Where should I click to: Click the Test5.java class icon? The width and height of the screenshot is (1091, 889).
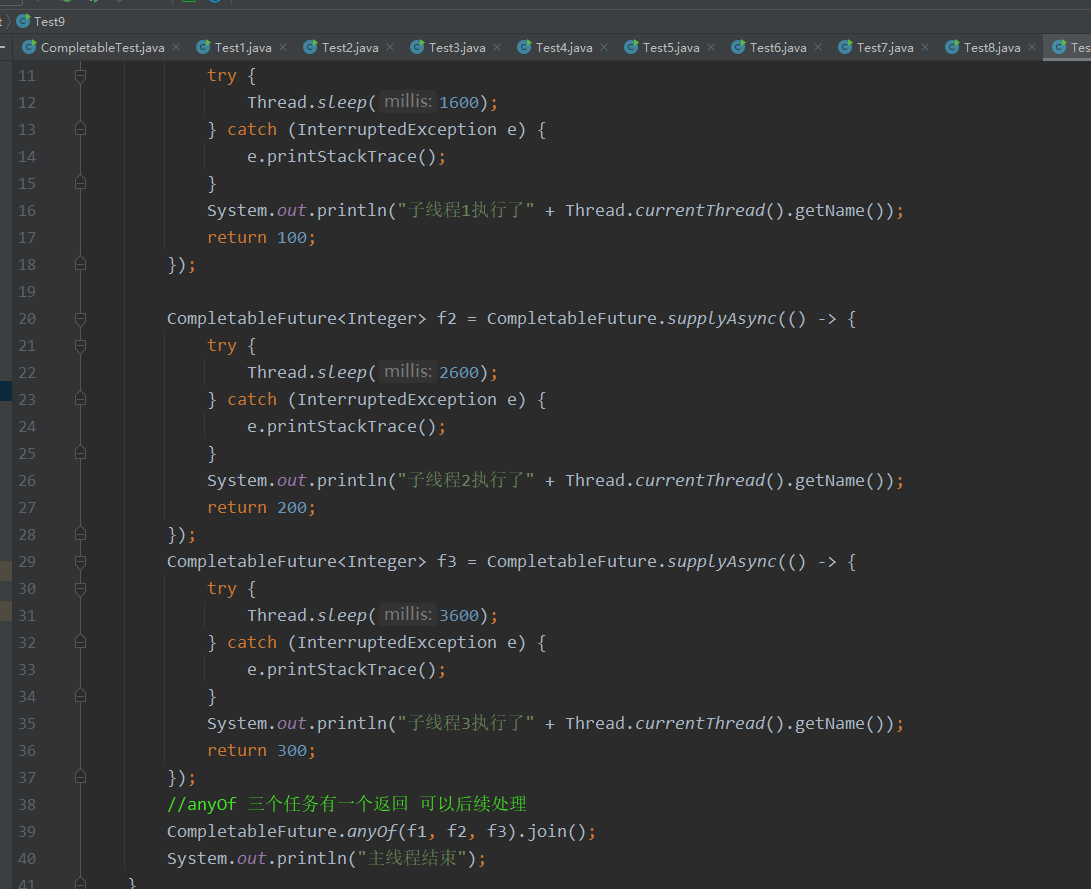pyautogui.click(x=631, y=47)
